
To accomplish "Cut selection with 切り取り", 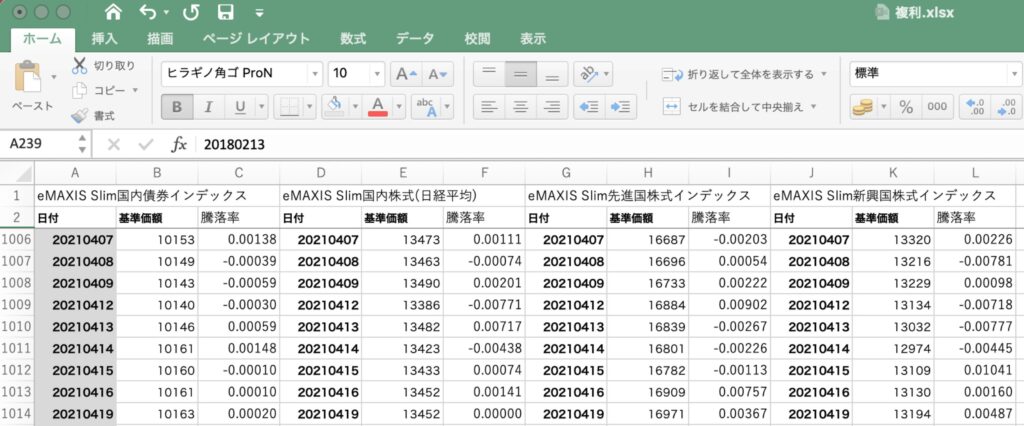I will (x=103, y=66).
